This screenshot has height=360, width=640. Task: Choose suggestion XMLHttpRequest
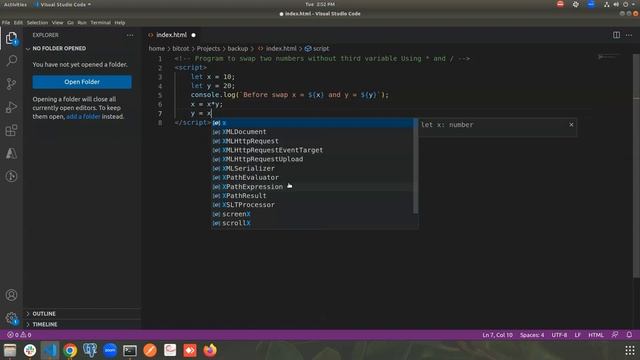click(x=313, y=141)
